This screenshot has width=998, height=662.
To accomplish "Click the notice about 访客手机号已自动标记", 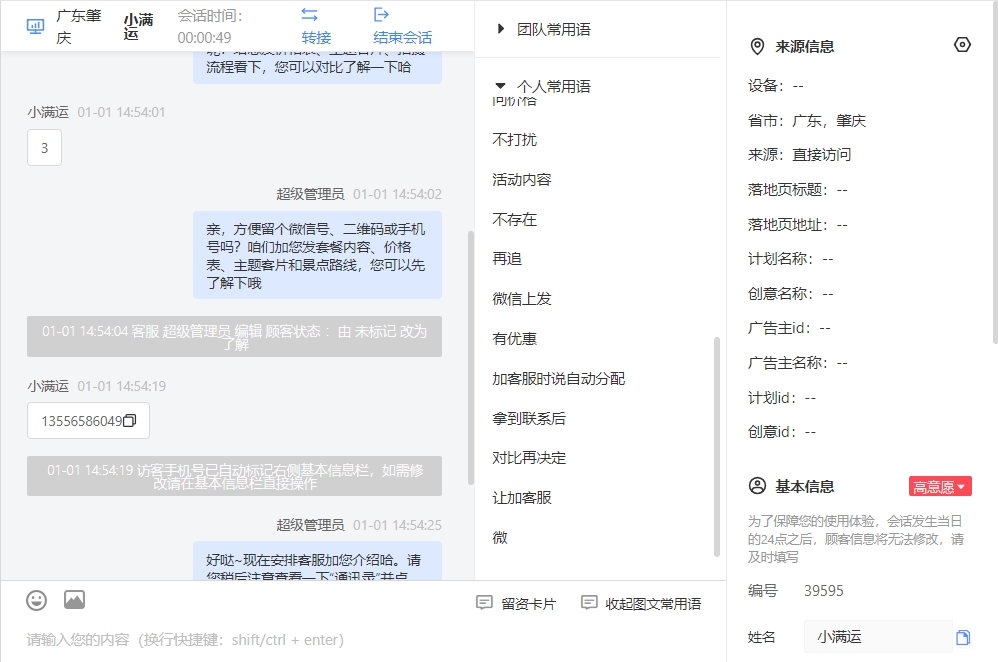I will (x=234, y=476).
